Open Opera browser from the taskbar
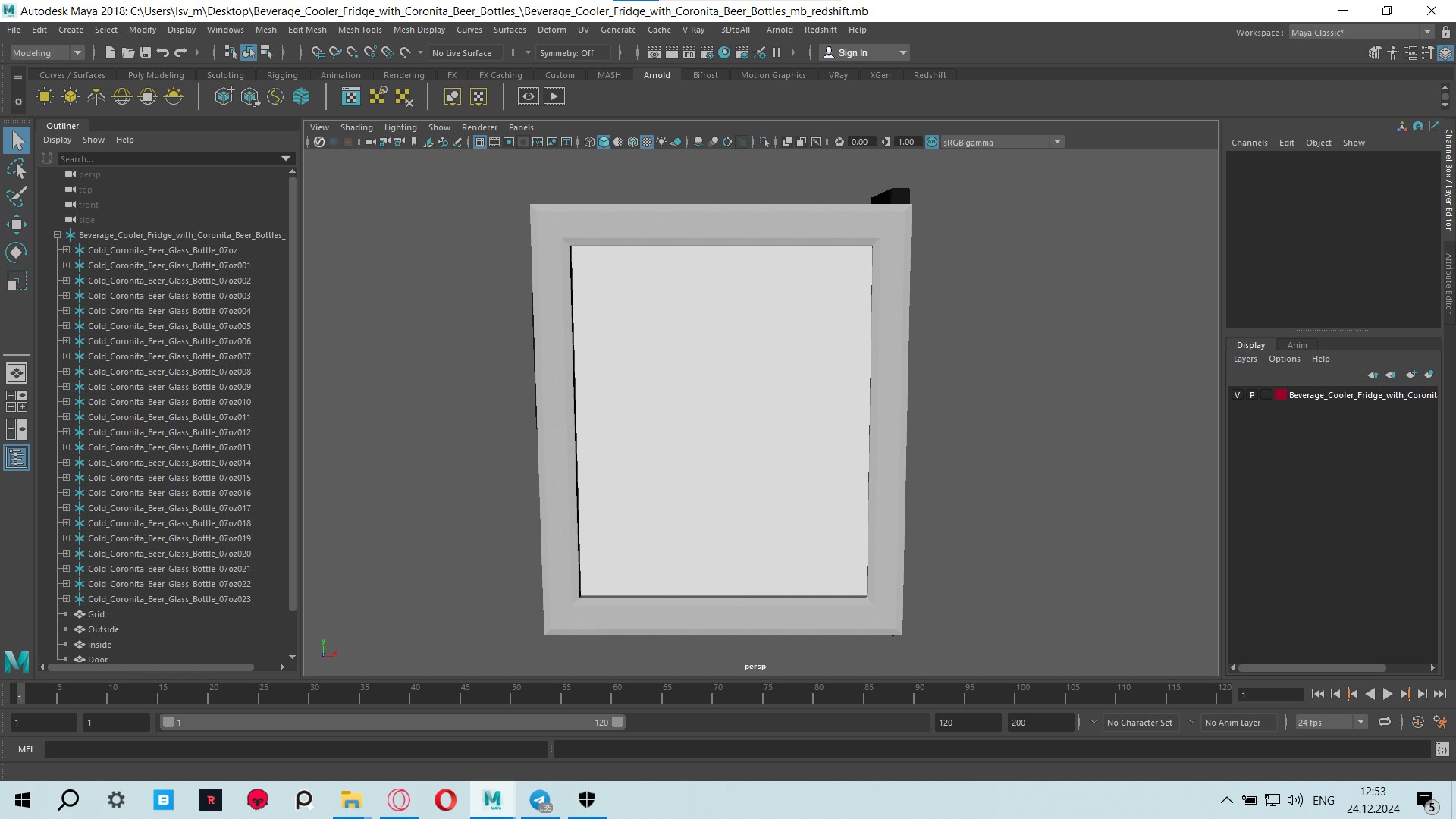 (446, 800)
